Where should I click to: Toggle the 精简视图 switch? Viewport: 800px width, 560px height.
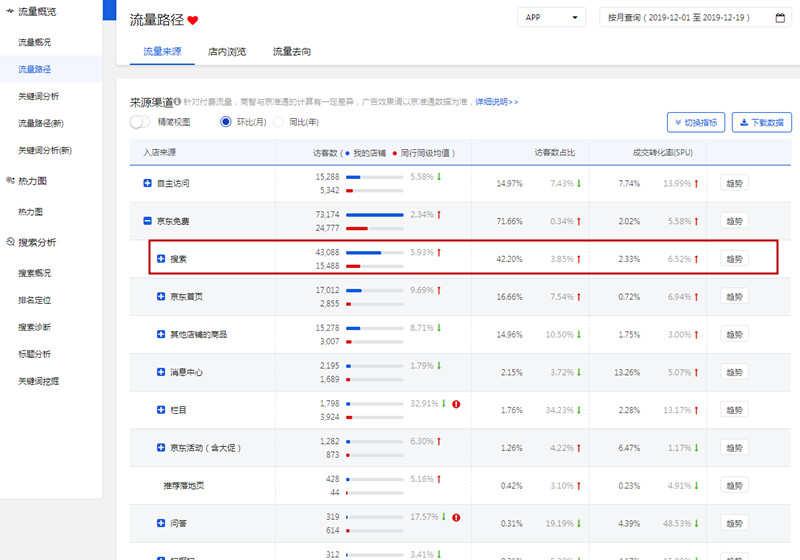pos(141,122)
